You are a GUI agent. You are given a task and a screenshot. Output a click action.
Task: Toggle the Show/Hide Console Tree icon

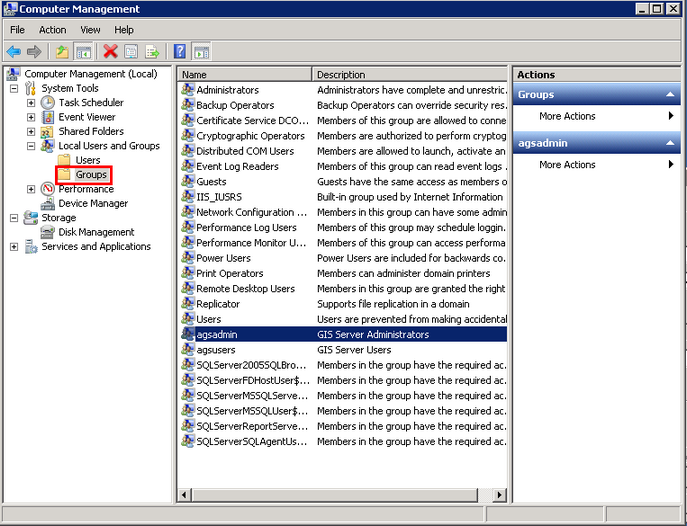coord(83,52)
